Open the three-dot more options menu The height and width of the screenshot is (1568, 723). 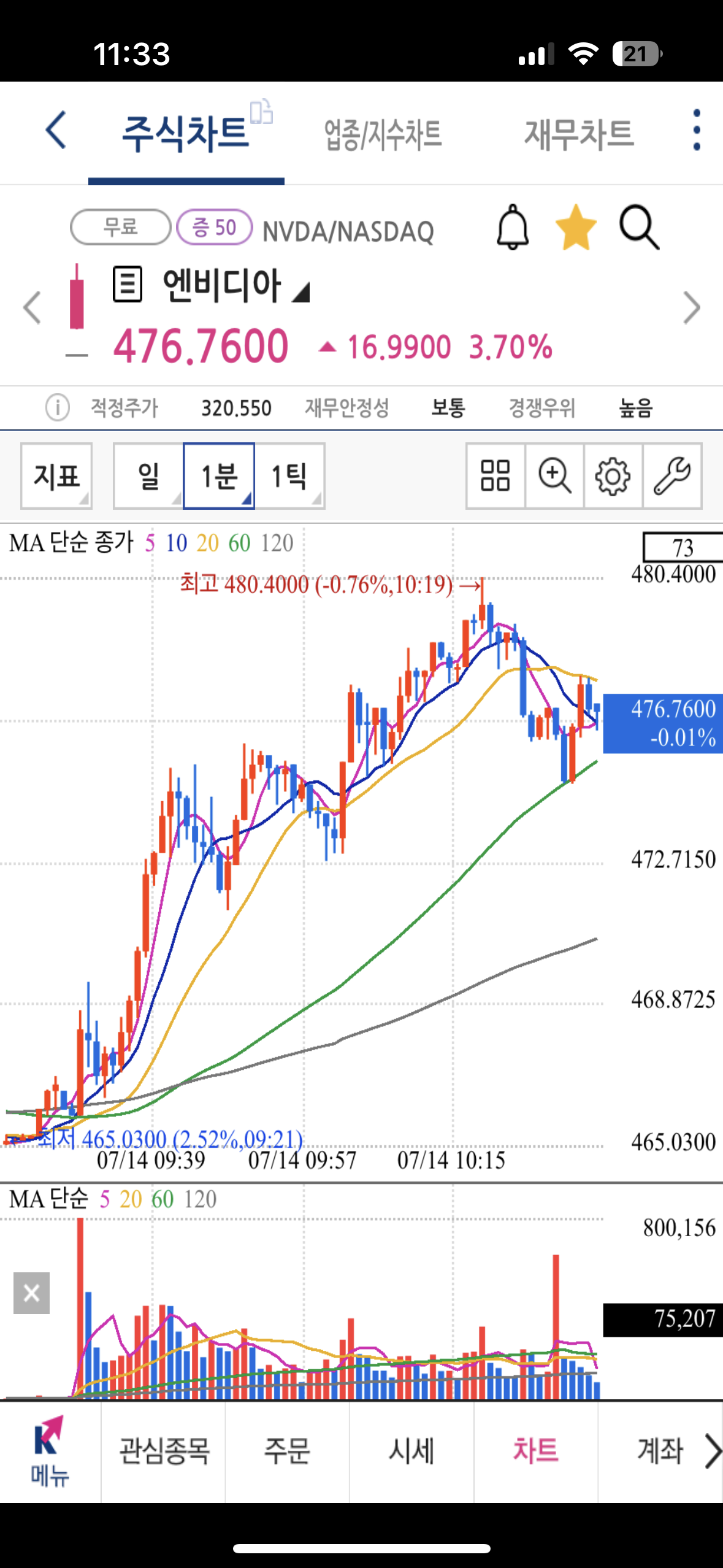(x=696, y=130)
